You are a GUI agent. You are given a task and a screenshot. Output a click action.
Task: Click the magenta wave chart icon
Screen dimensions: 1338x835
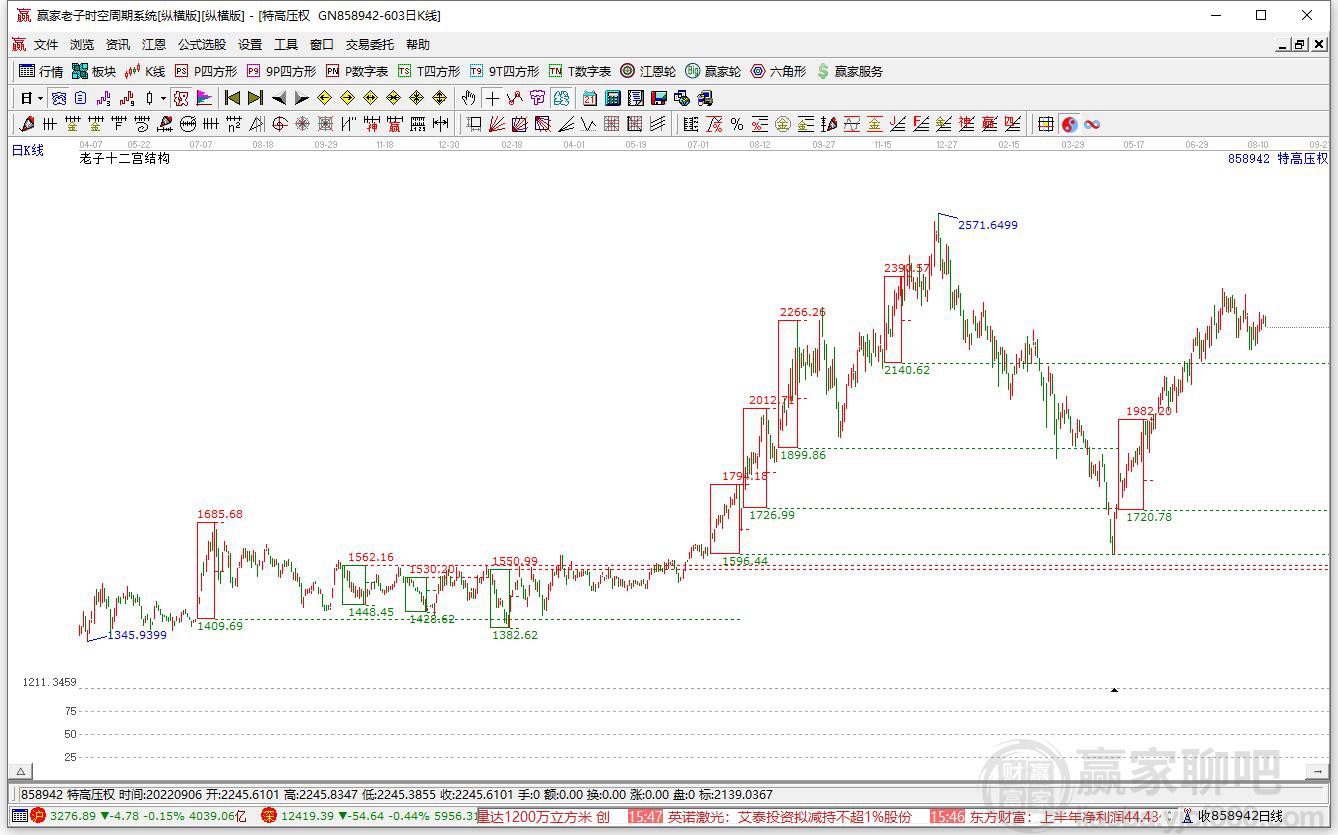tap(103, 98)
